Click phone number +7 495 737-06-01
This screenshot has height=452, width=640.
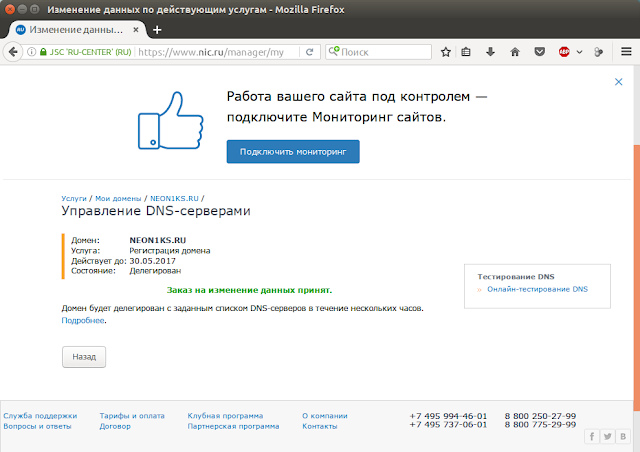(x=448, y=425)
